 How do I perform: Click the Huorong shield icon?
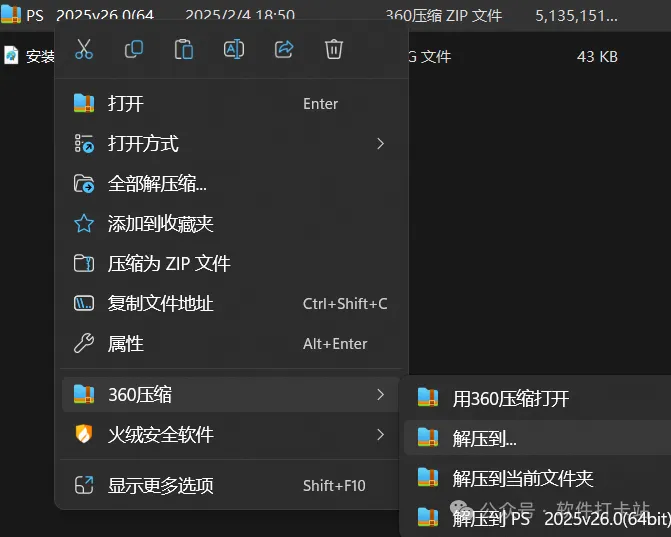pyautogui.click(x=84, y=434)
